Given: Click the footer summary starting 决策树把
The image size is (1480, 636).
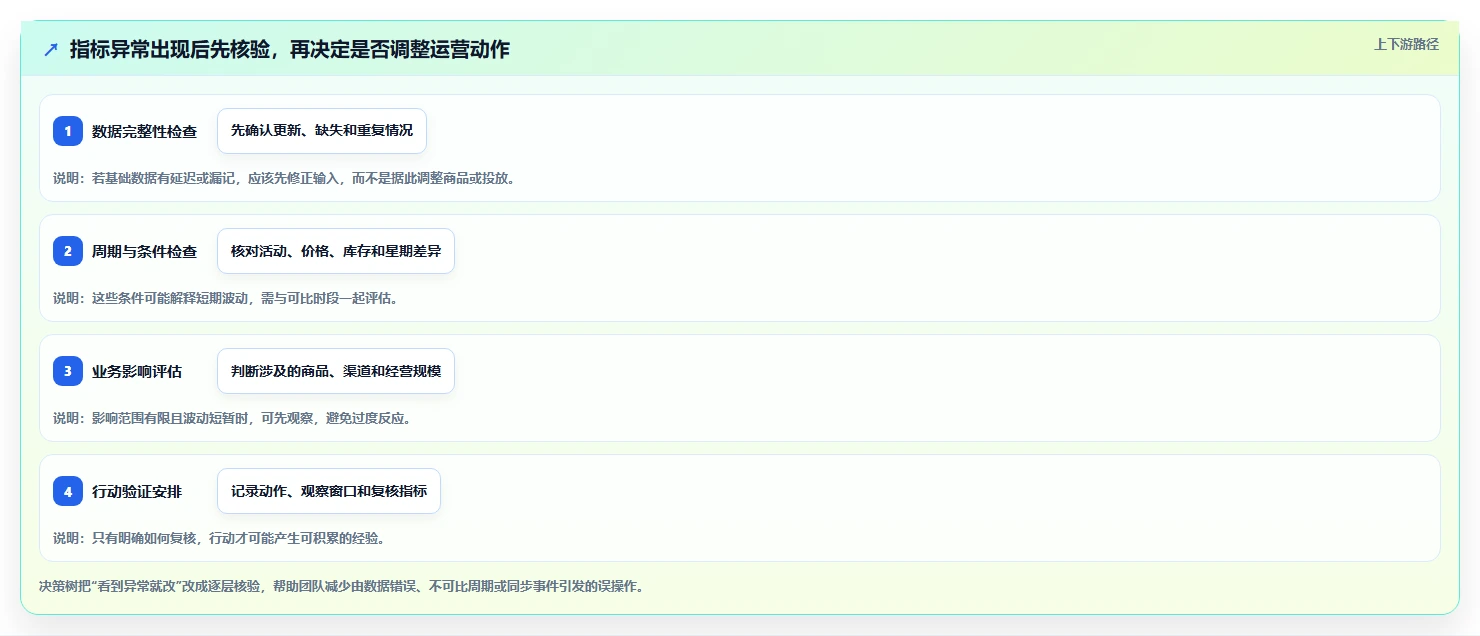Looking at the screenshot, I should click(x=341, y=586).
